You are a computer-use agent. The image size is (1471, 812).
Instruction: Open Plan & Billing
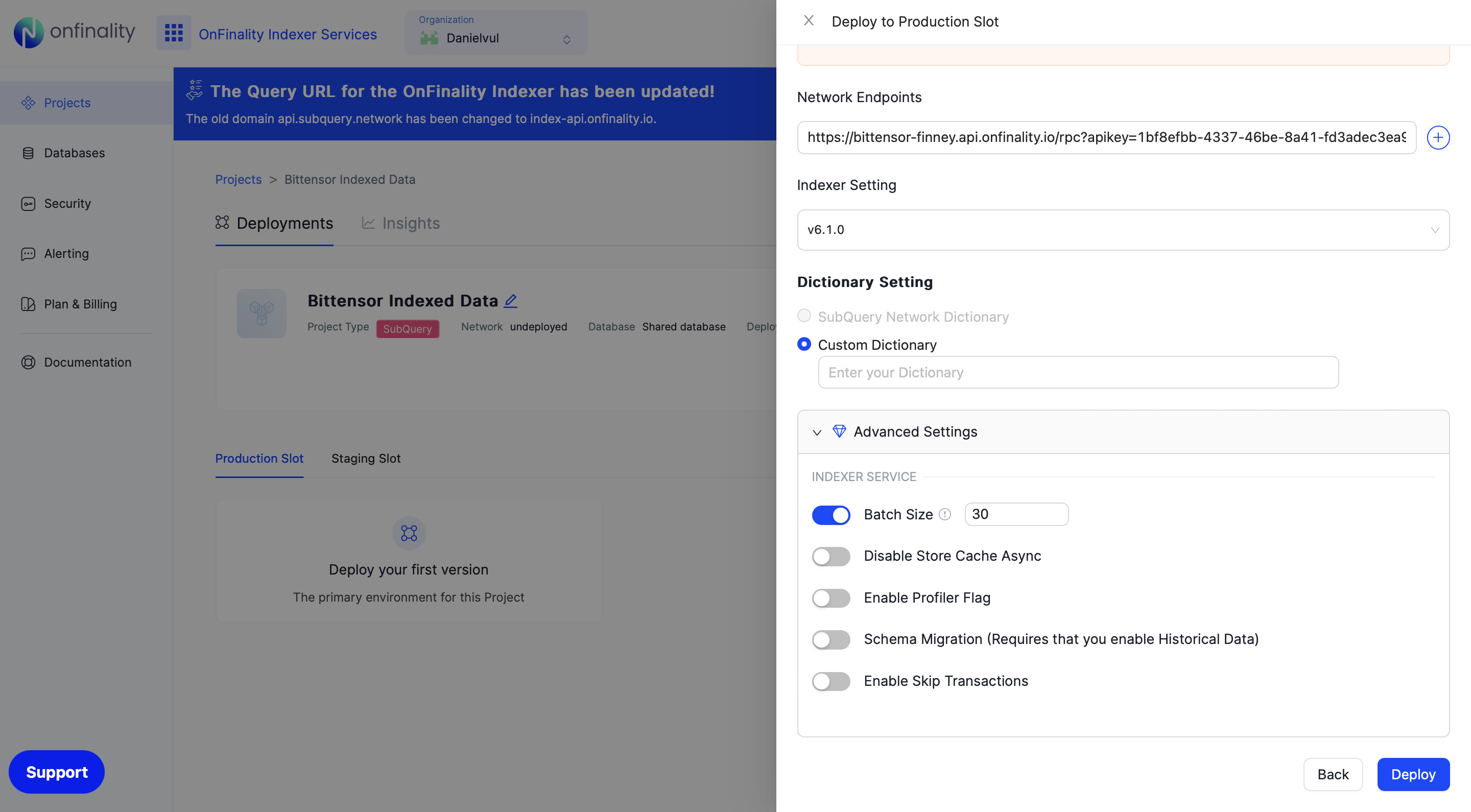click(x=80, y=304)
